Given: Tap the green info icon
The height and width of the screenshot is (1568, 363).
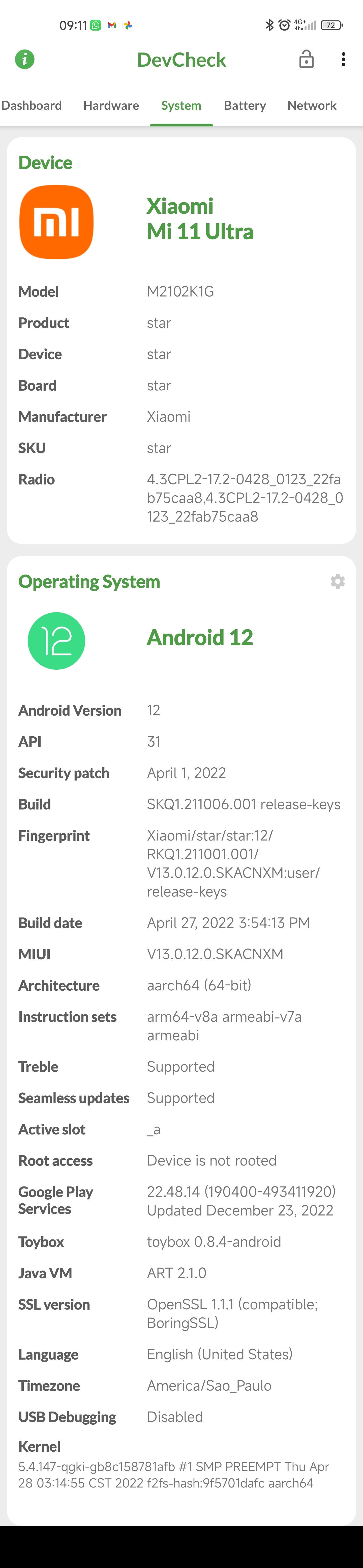Looking at the screenshot, I should (24, 59).
